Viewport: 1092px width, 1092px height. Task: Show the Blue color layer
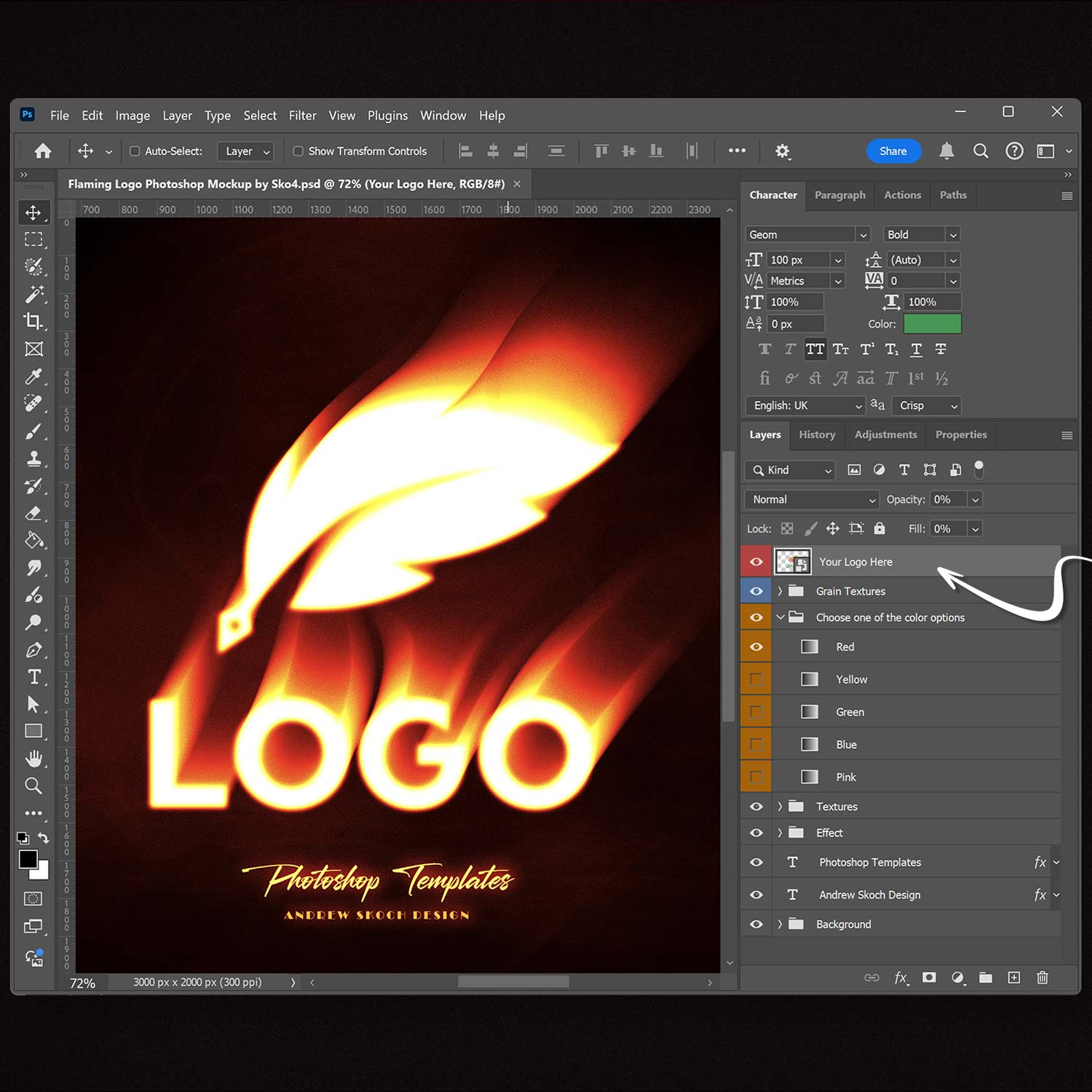point(756,744)
